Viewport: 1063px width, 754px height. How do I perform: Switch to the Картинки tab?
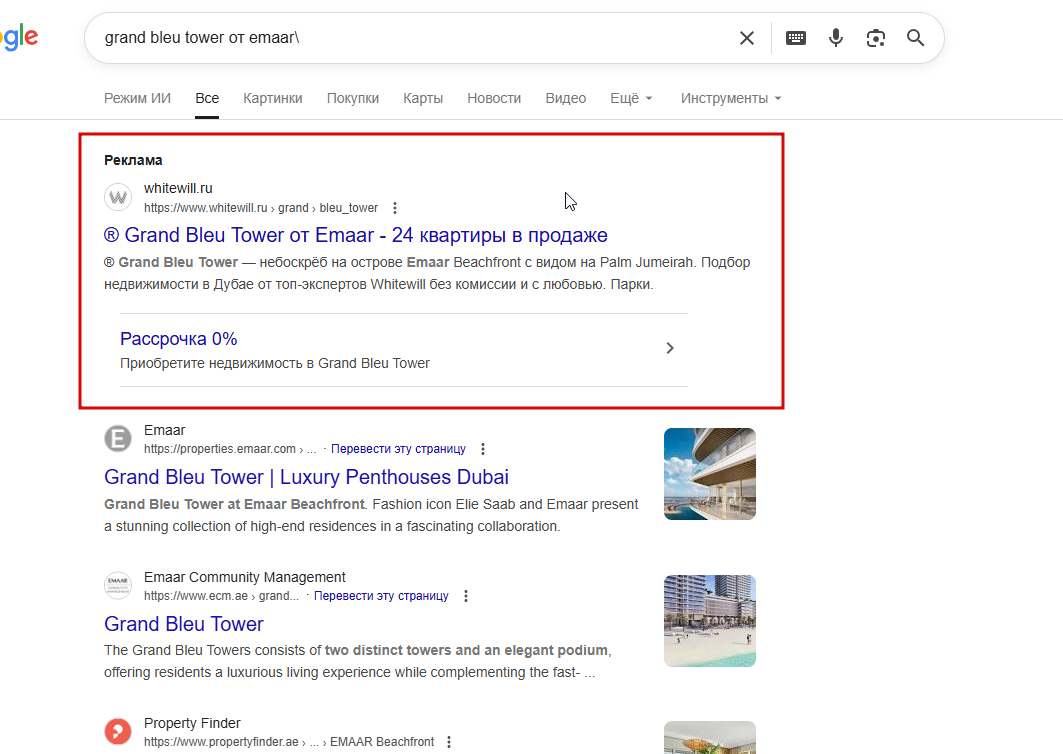coord(273,98)
